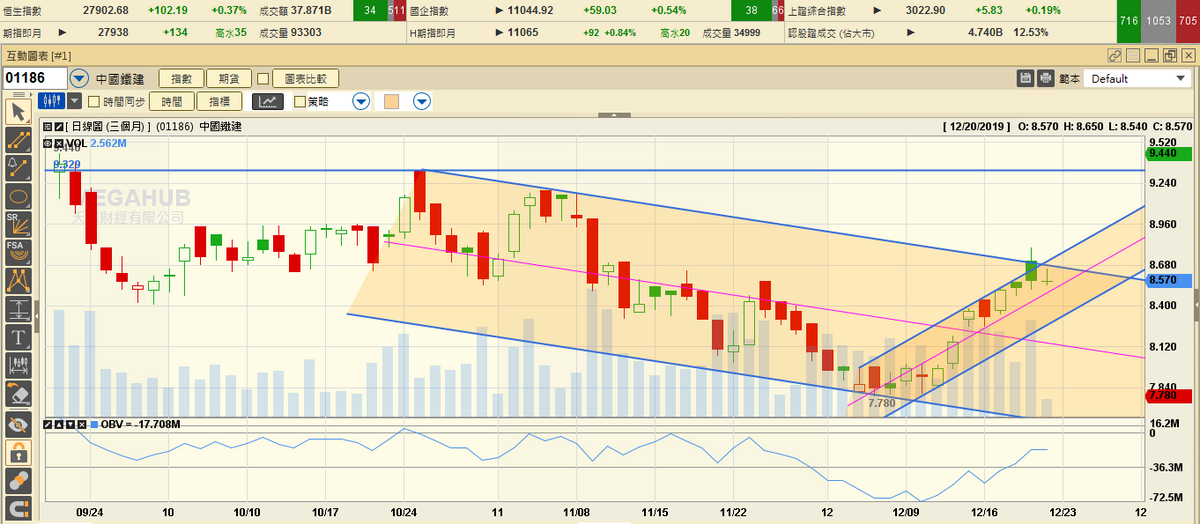Edit the OBV indicator settings
The image size is (1200, 524).
pyautogui.click(x=47, y=424)
